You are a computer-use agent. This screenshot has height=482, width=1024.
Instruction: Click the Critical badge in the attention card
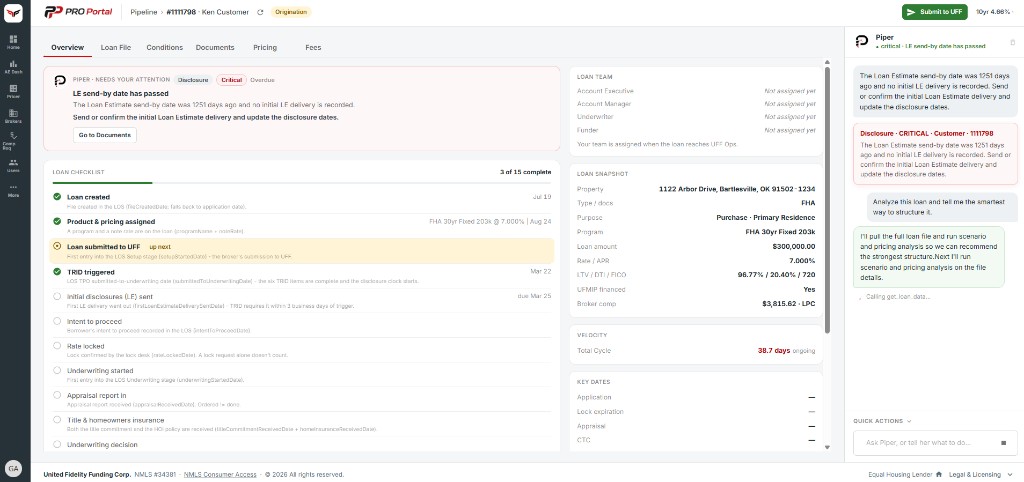[x=231, y=80]
